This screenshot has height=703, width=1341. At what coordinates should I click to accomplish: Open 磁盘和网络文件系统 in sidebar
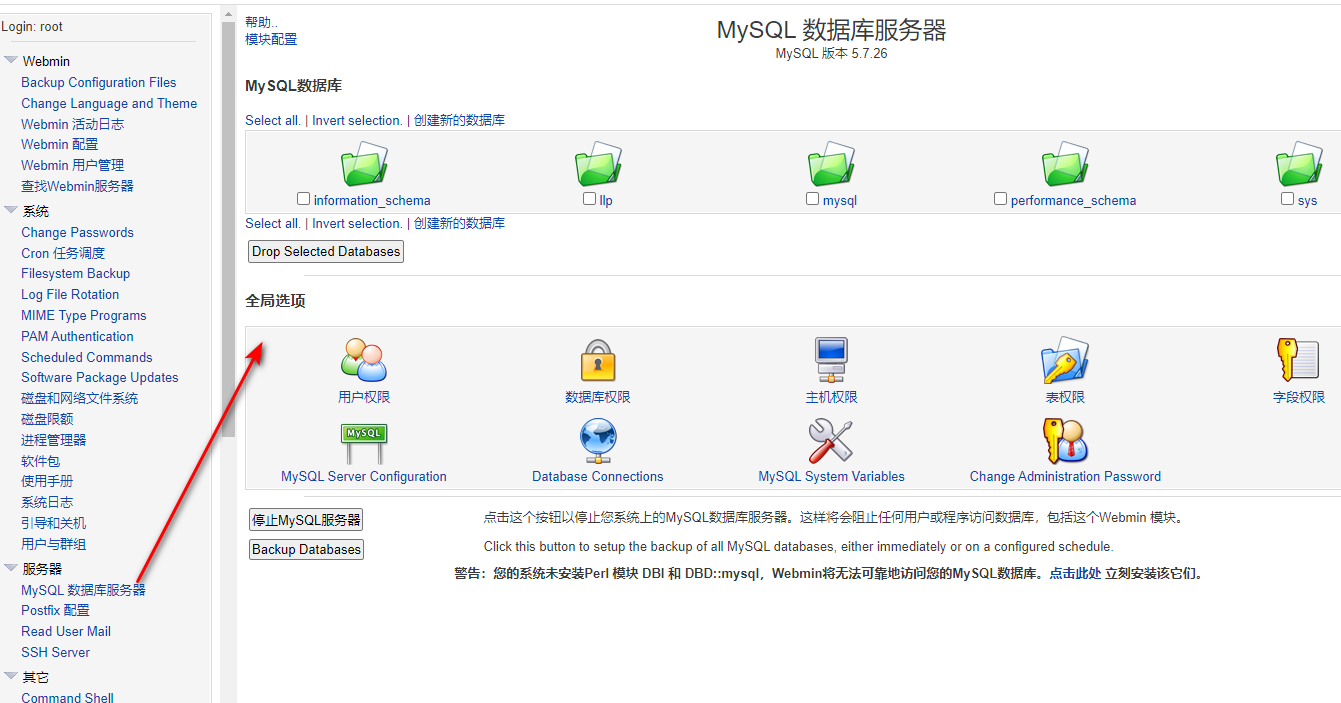pyautogui.click(x=80, y=398)
